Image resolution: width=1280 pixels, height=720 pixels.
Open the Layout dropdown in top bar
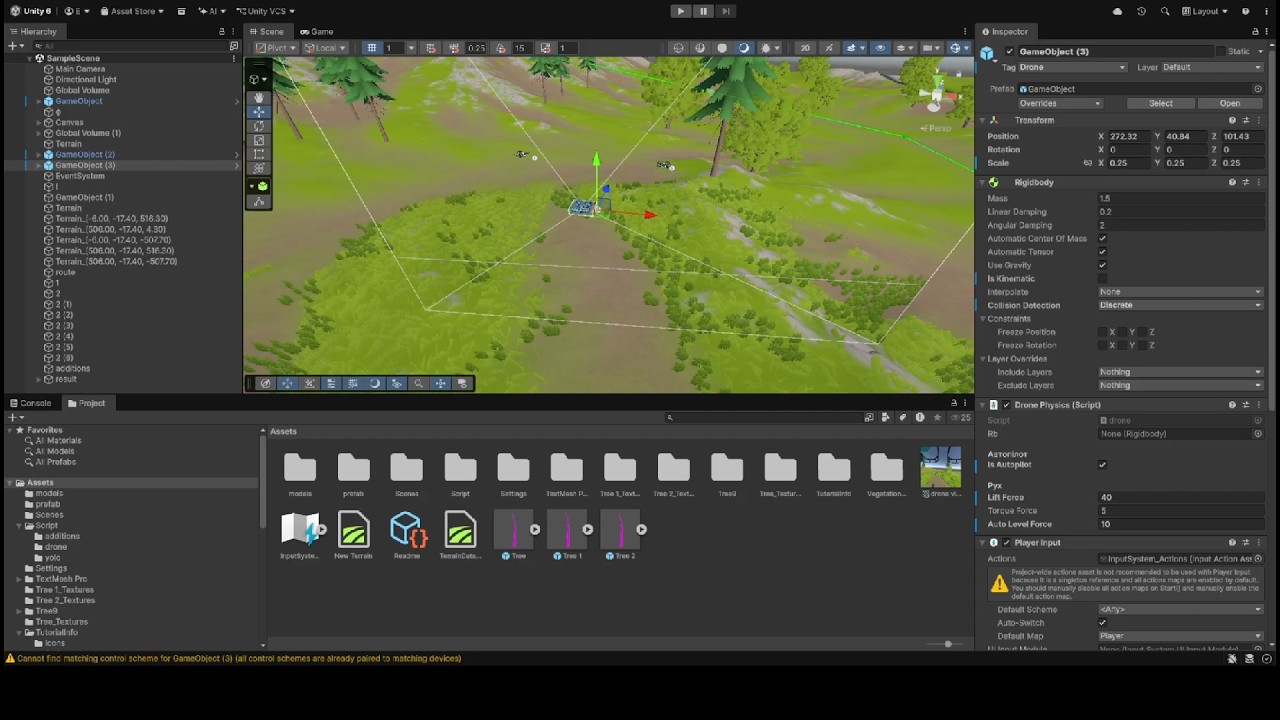coord(1206,11)
